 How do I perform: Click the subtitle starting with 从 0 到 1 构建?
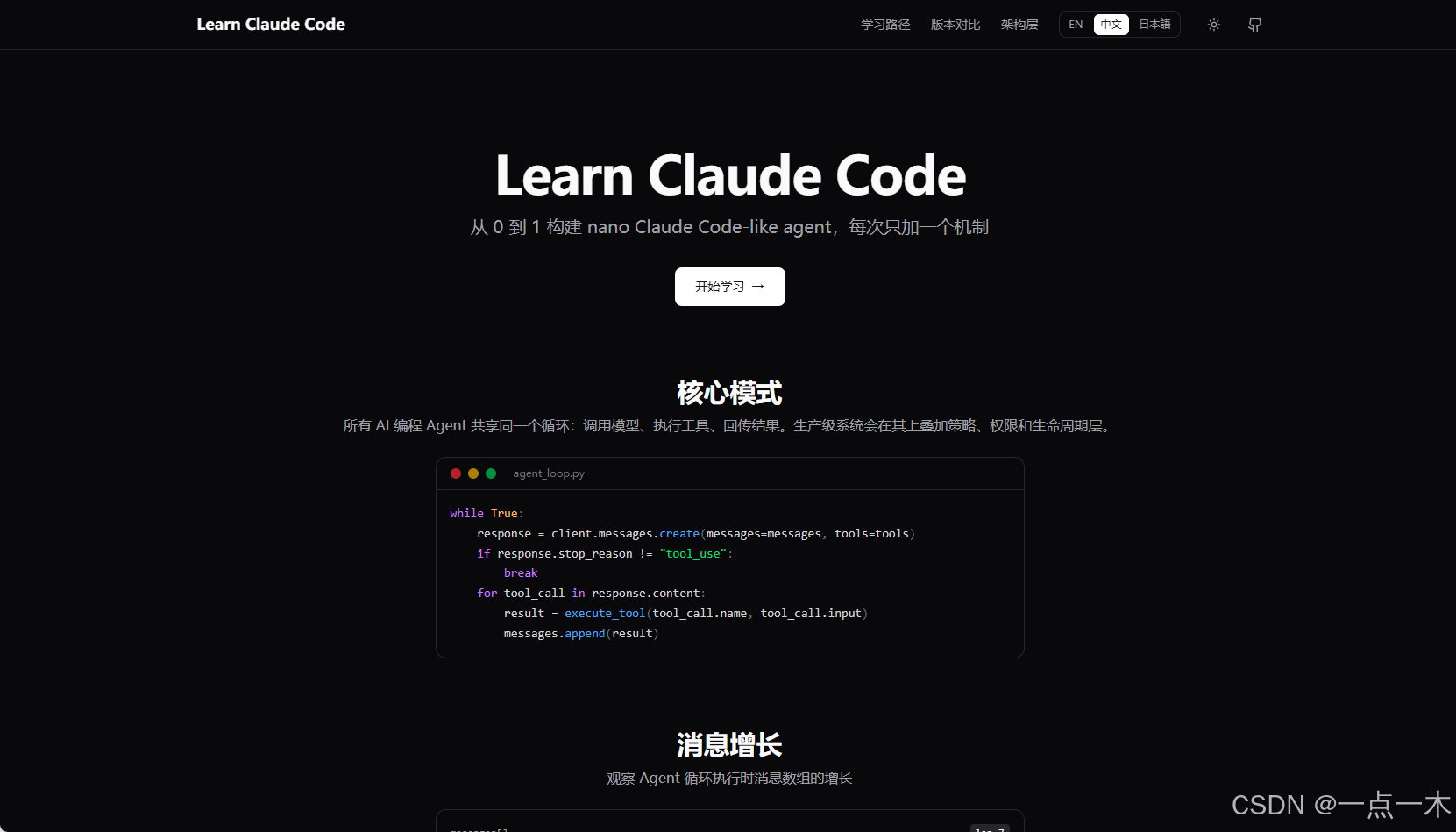point(729,227)
